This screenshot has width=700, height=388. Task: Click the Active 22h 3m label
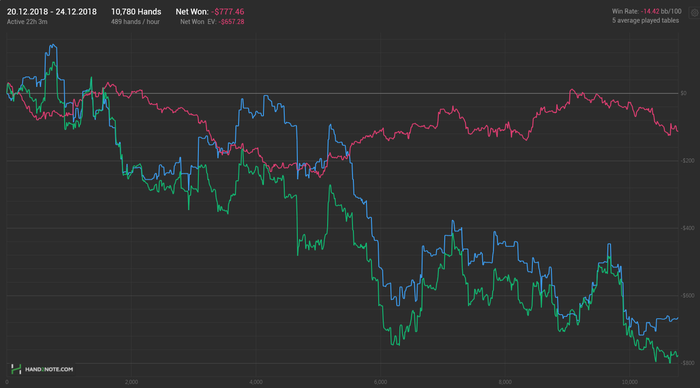[x=27, y=21]
